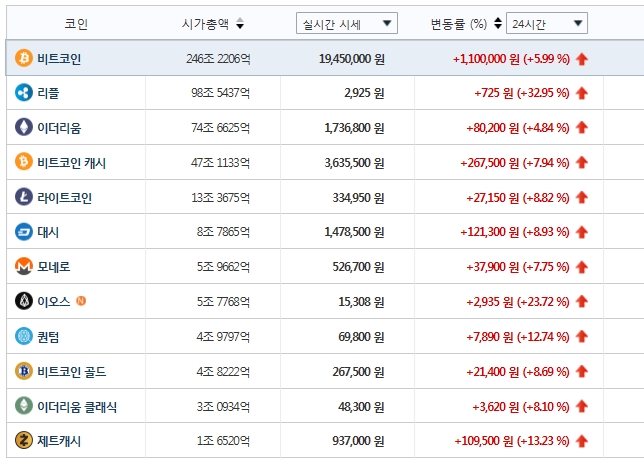
Task: Open the 실시간 시세 dropdown
Action: [347, 23]
